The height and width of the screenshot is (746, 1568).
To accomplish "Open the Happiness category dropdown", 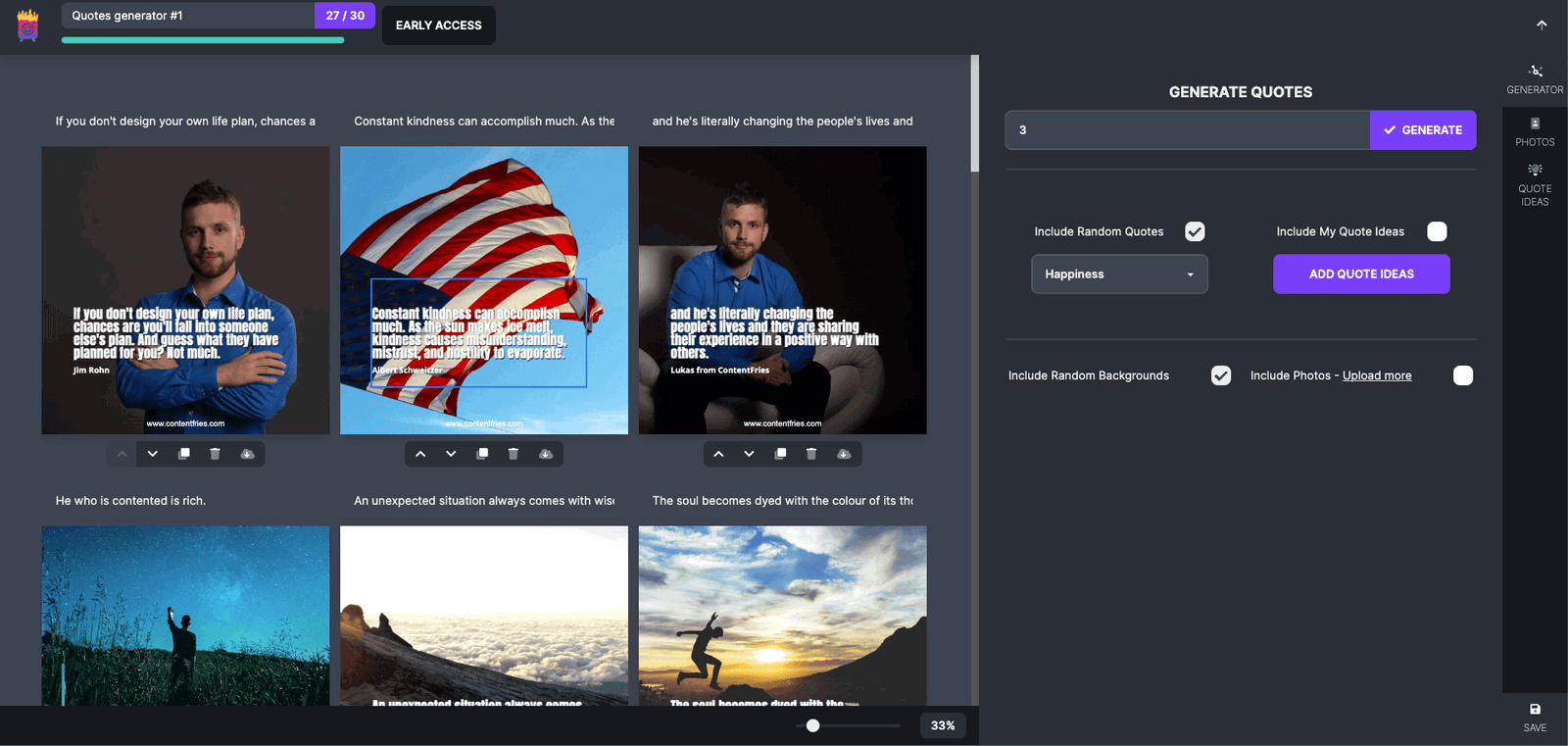I will (1119, 274).
